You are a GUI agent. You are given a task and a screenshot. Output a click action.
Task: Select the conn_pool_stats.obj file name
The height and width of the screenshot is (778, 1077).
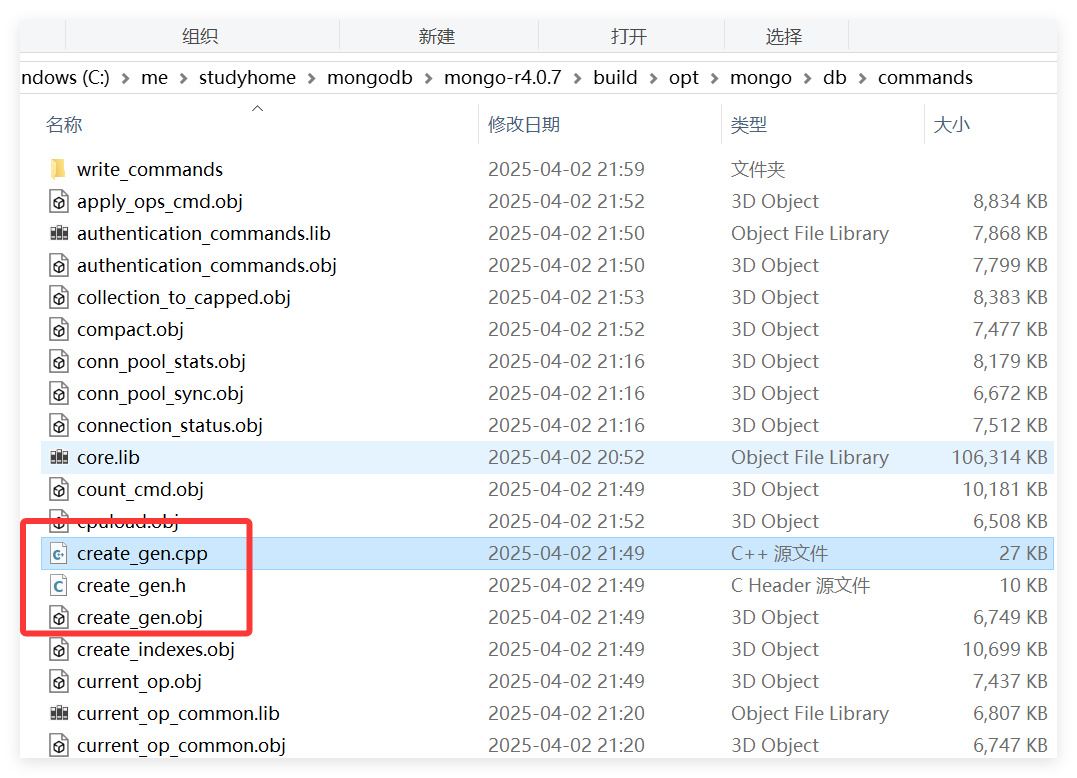[161, 362]
